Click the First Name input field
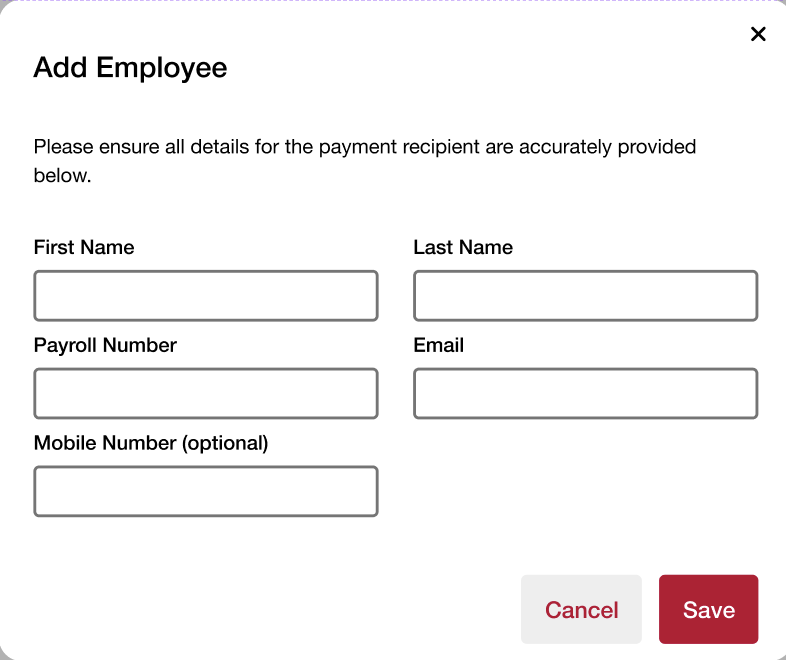This screenshot has width=786, height=660. (x=206, y=296)
